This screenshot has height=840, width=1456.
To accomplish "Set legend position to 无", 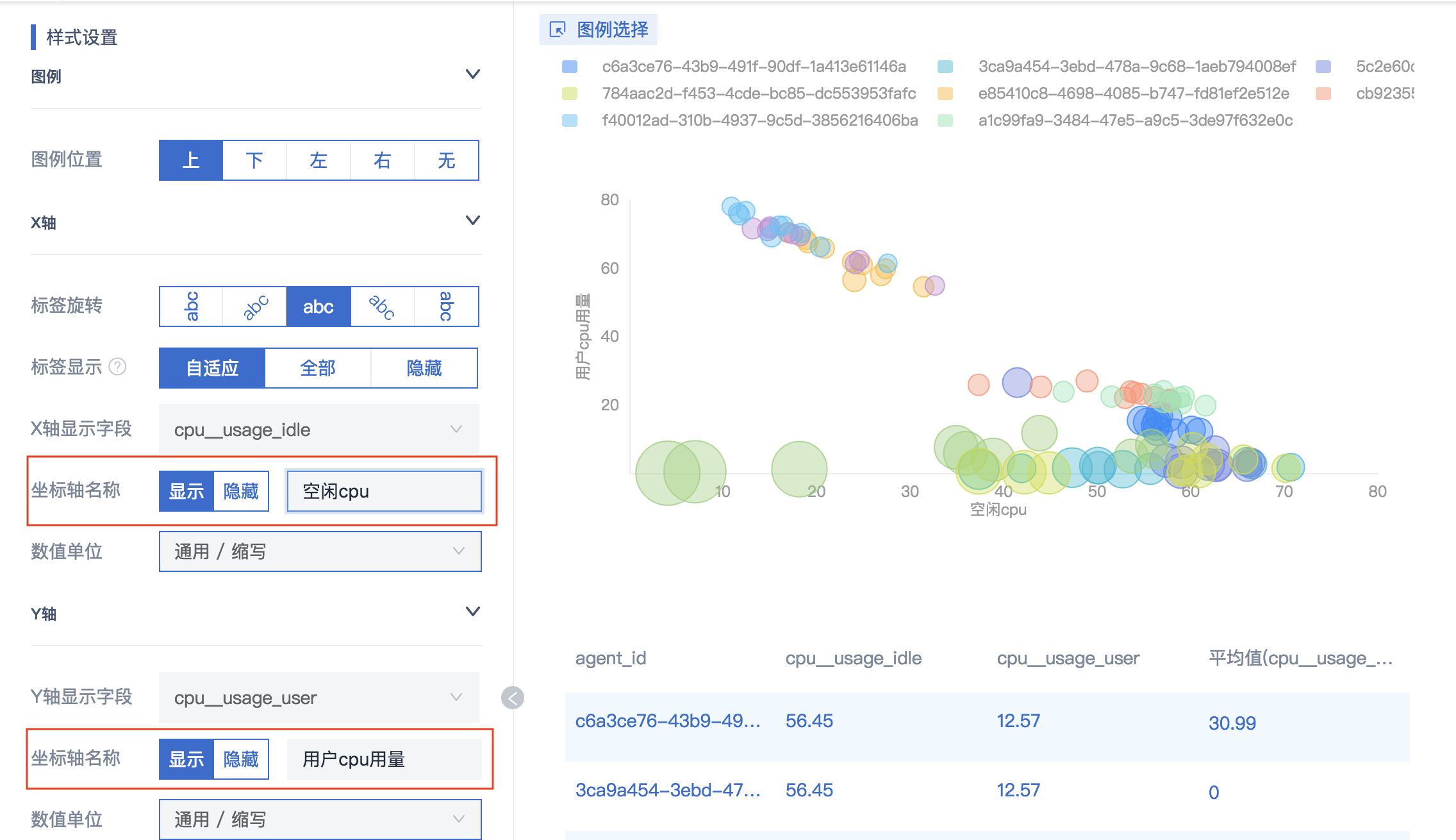I will pyautogui.click(x=446, y=160).
